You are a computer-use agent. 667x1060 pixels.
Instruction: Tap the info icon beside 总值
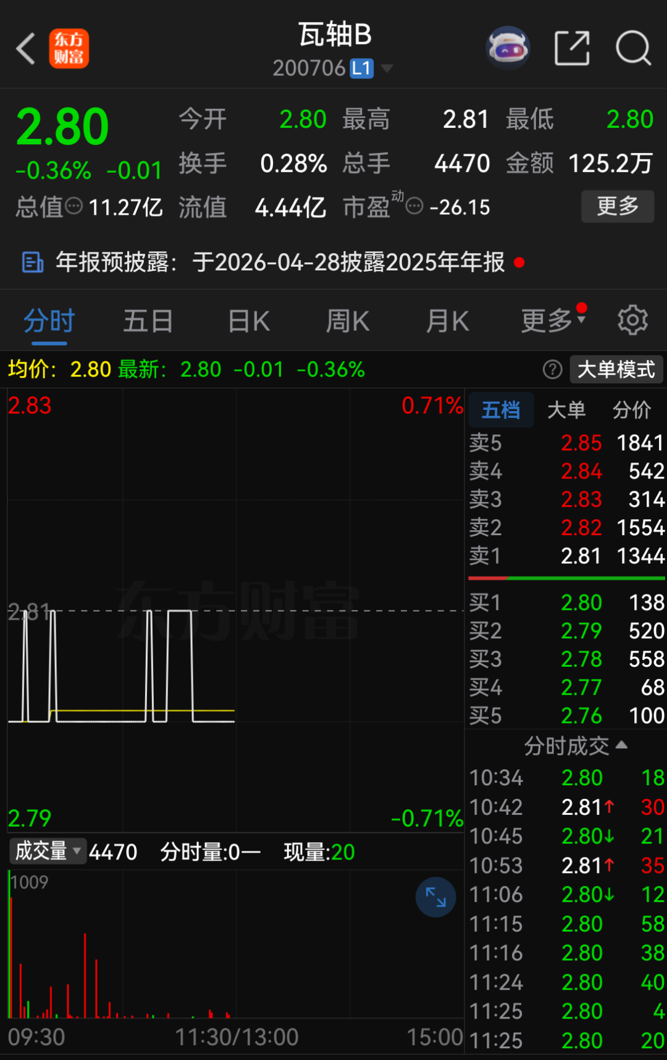[75, 207]
